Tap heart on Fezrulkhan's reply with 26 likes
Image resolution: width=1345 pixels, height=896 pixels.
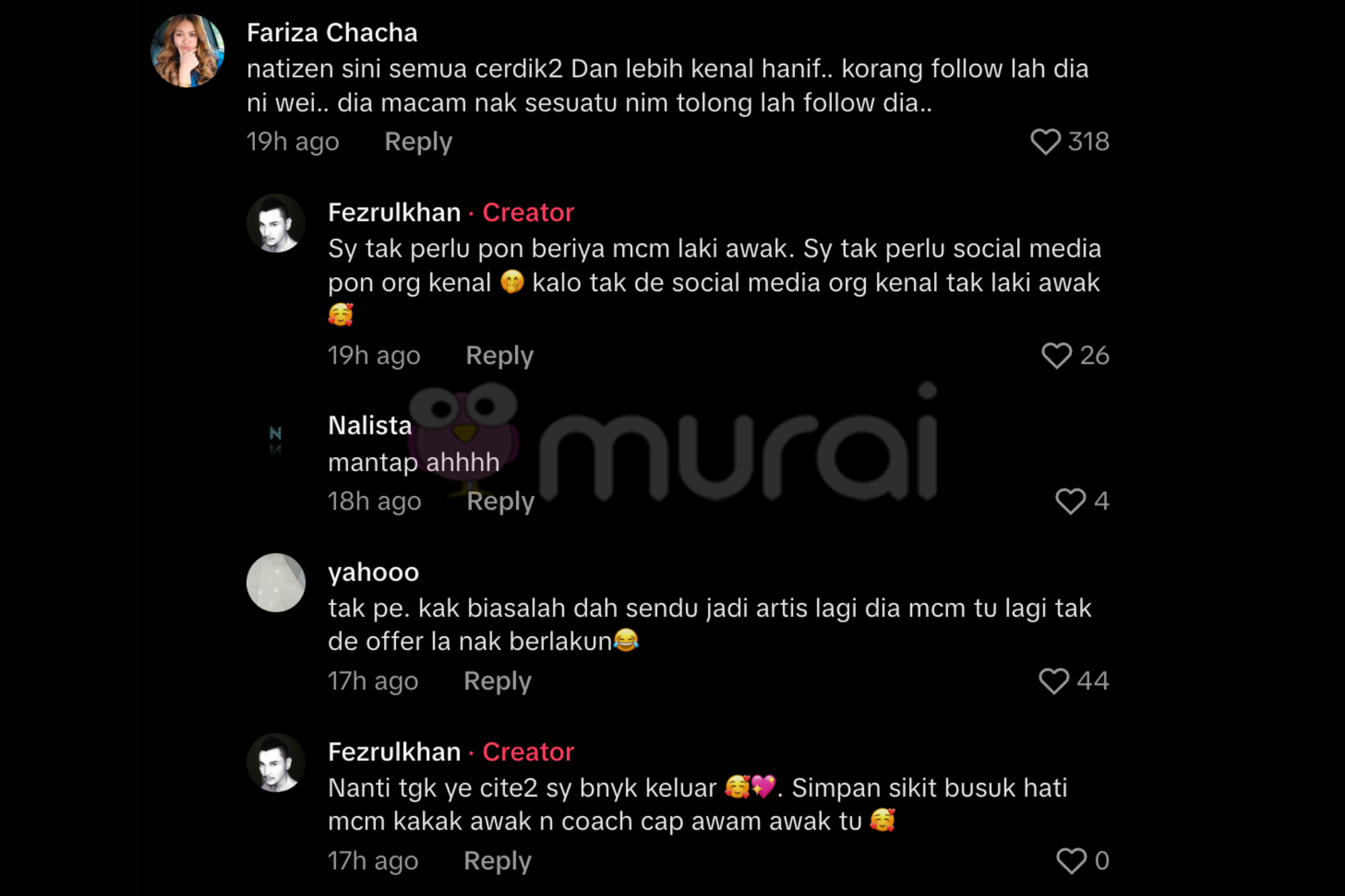point(1056,355)
